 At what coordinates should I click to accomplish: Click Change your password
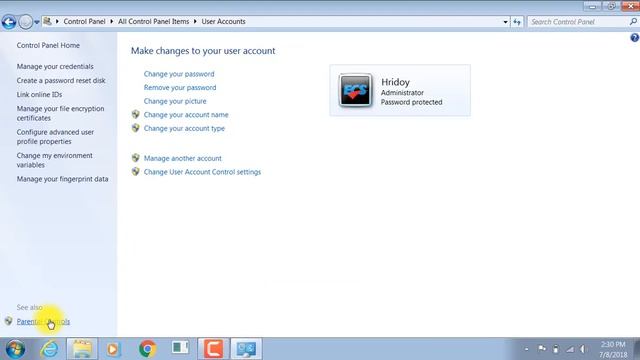179,74
